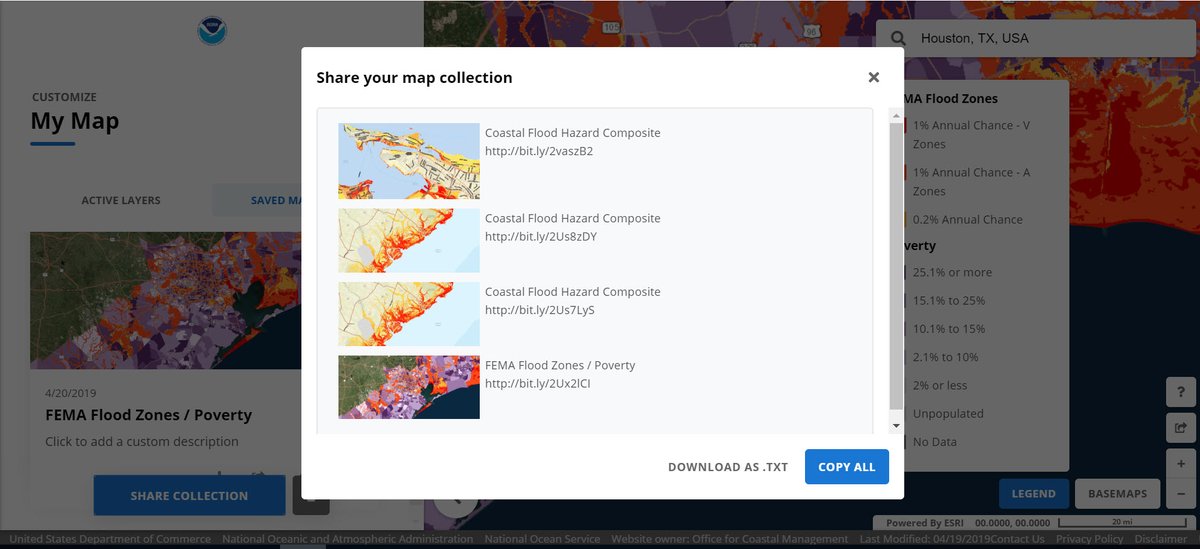
Task: Zoom in on the map with plus
Action: click(x=1181, y=465)
